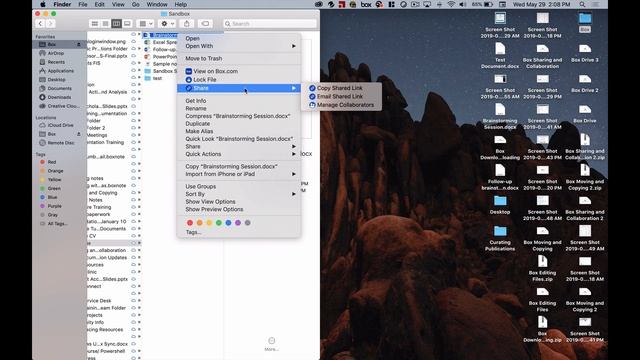Select Remote Disc under Locations

coord(61,143)
